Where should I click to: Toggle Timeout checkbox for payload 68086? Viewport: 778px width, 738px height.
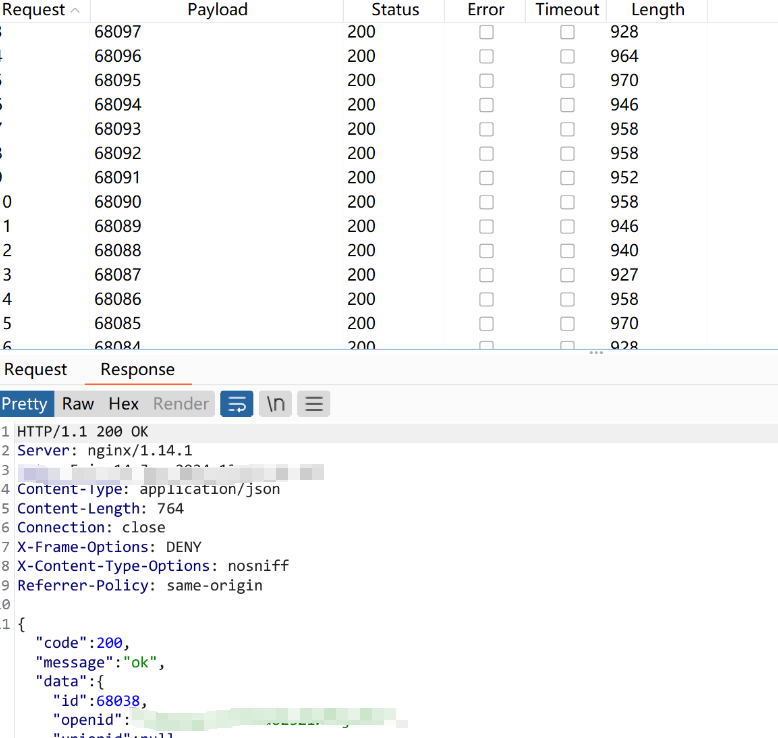coord(567,300)
